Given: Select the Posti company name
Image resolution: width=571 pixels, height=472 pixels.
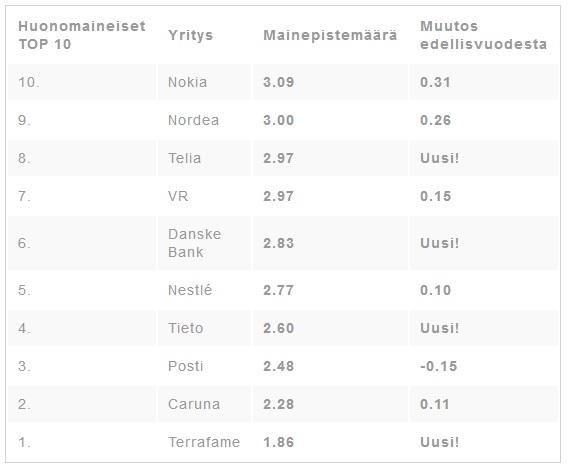Looking at the screenshot, I should (186, 366).
